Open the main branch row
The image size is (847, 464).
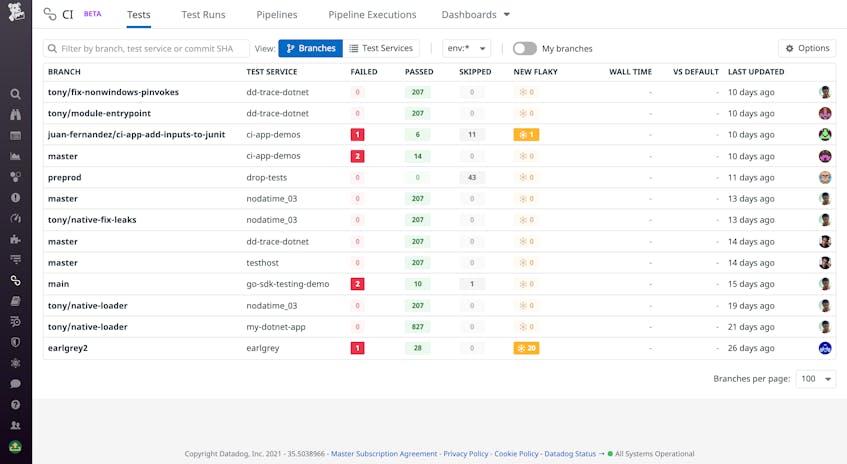439,284
